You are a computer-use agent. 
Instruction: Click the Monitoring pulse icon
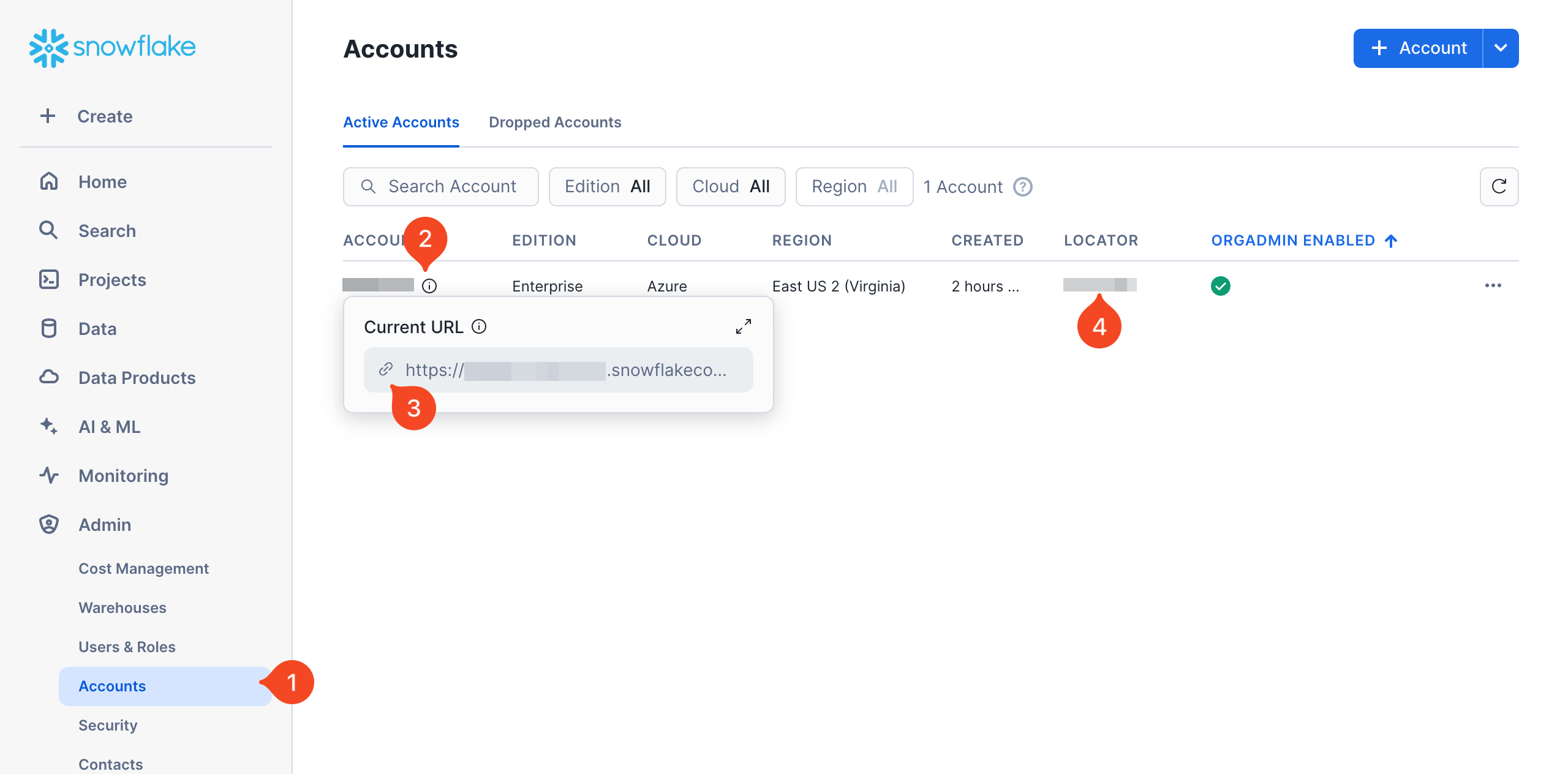coord(49,475)
